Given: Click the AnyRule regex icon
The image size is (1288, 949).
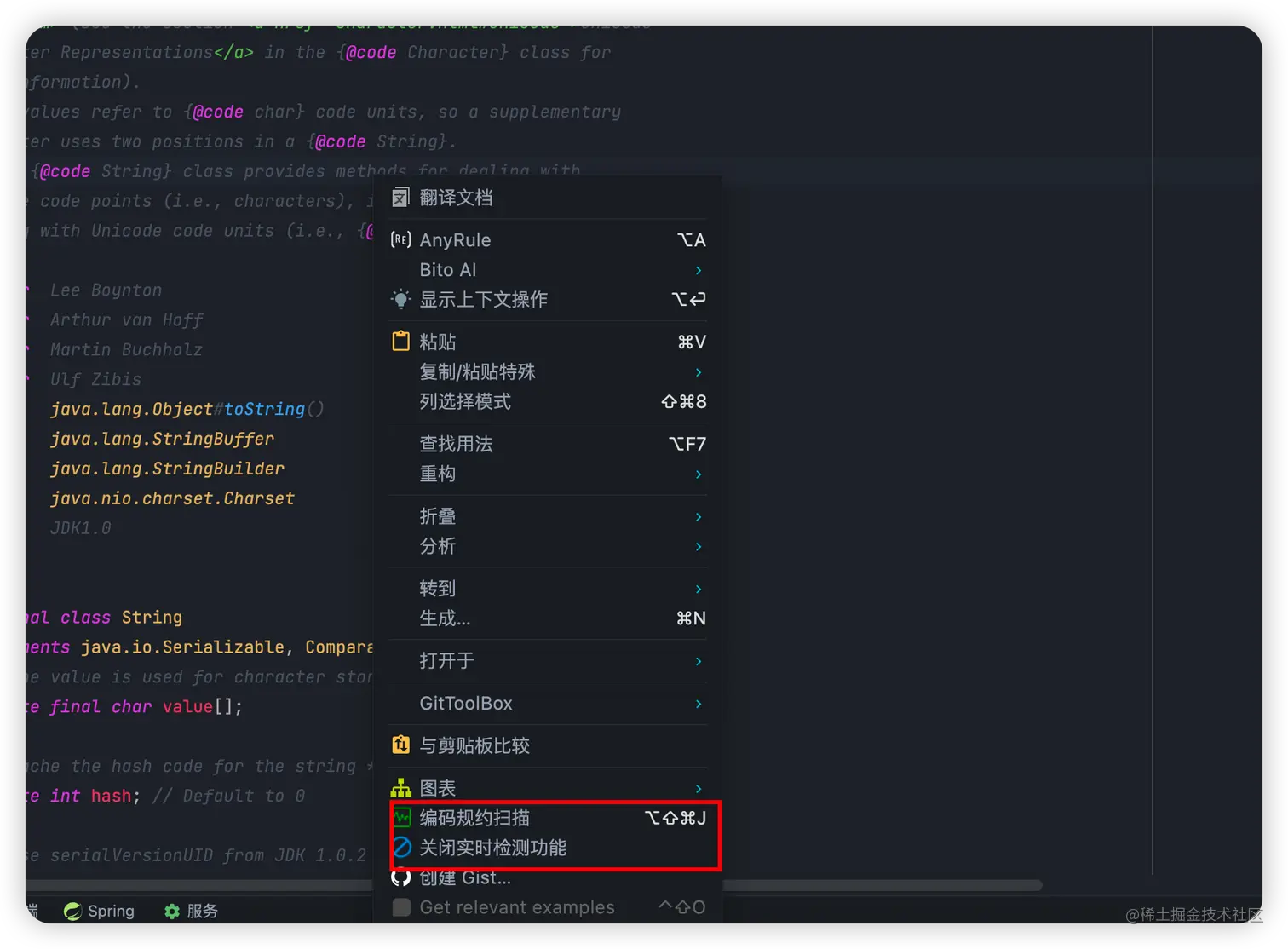Looking at the screenshot, I should coord(400,240).
